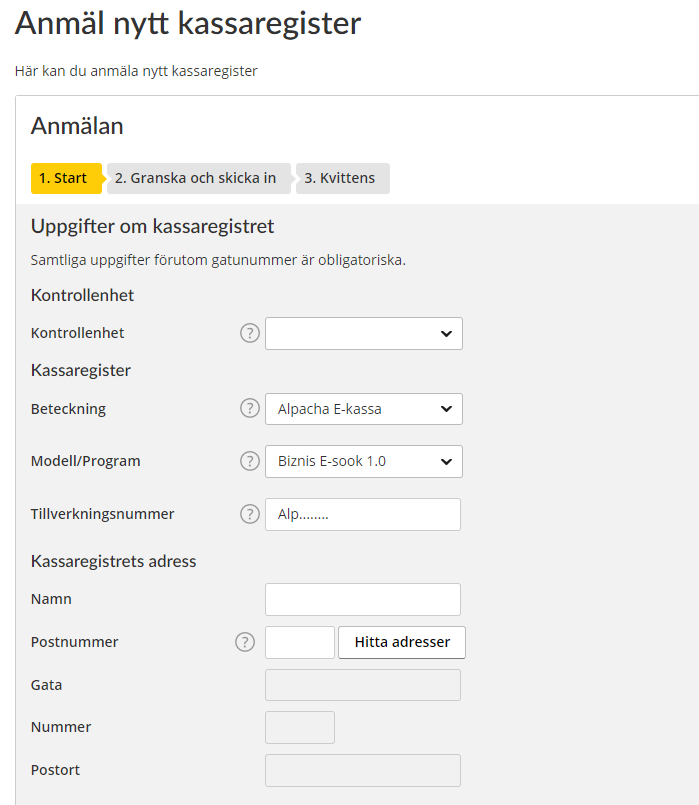Click the Kontrollenhet dropdown chevron arrow
This screenshot has height=805, width=699.
446,334
